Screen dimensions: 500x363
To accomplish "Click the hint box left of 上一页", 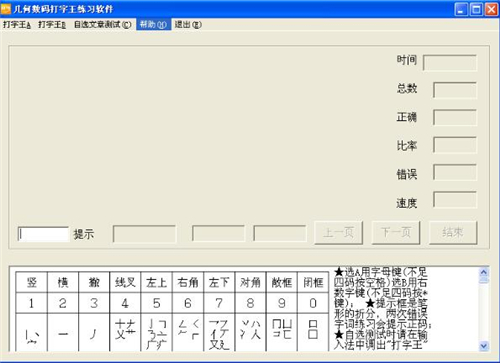I will pyautogui.click(x=280, y=233).
